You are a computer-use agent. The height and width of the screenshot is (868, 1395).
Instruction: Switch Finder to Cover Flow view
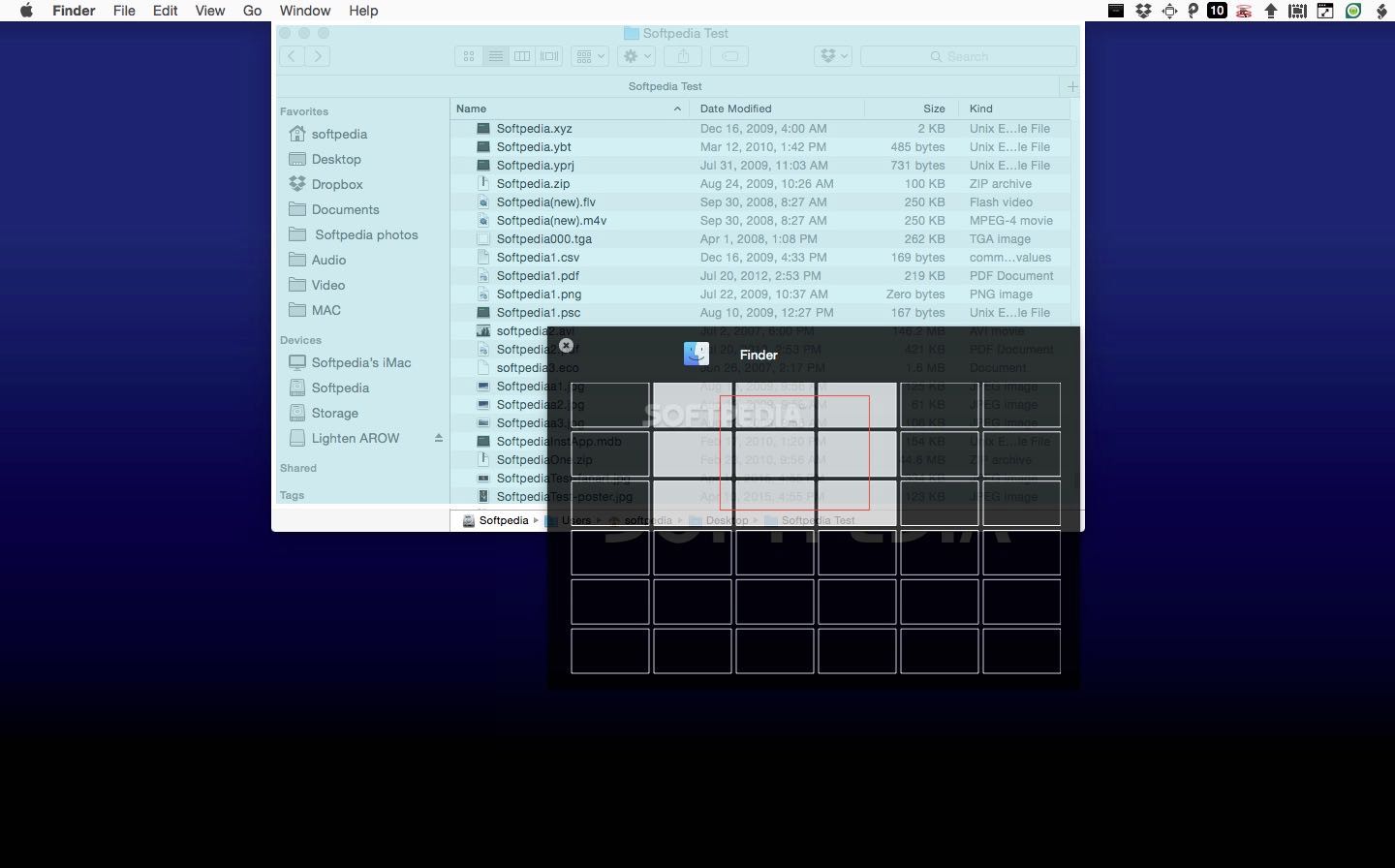[x=549, y=56]
